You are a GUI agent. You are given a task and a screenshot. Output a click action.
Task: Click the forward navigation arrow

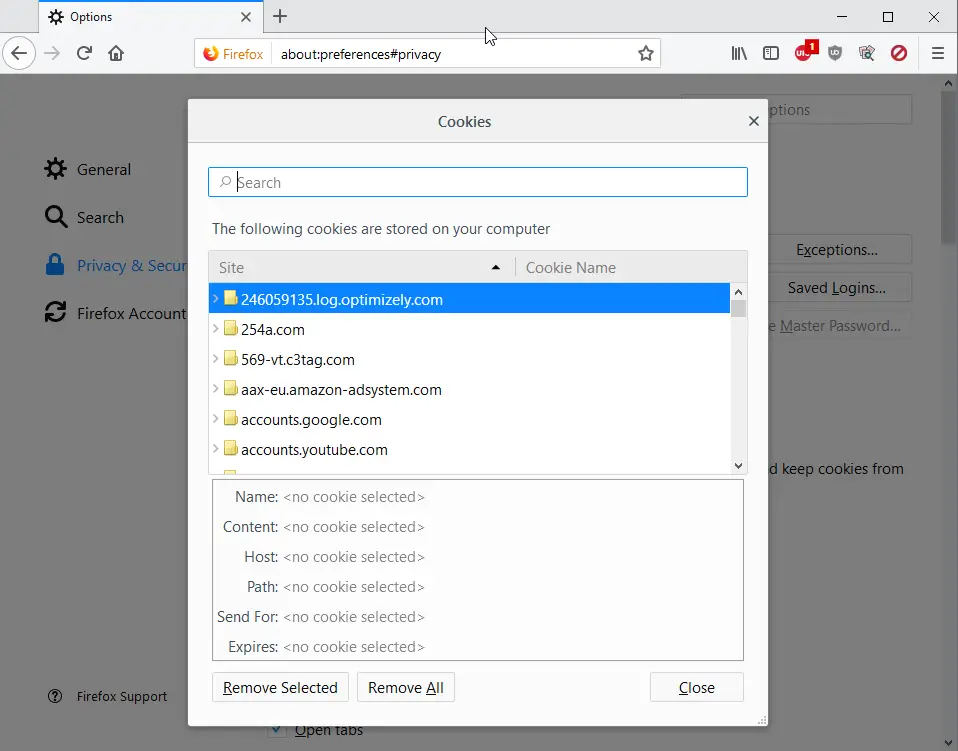53,53
